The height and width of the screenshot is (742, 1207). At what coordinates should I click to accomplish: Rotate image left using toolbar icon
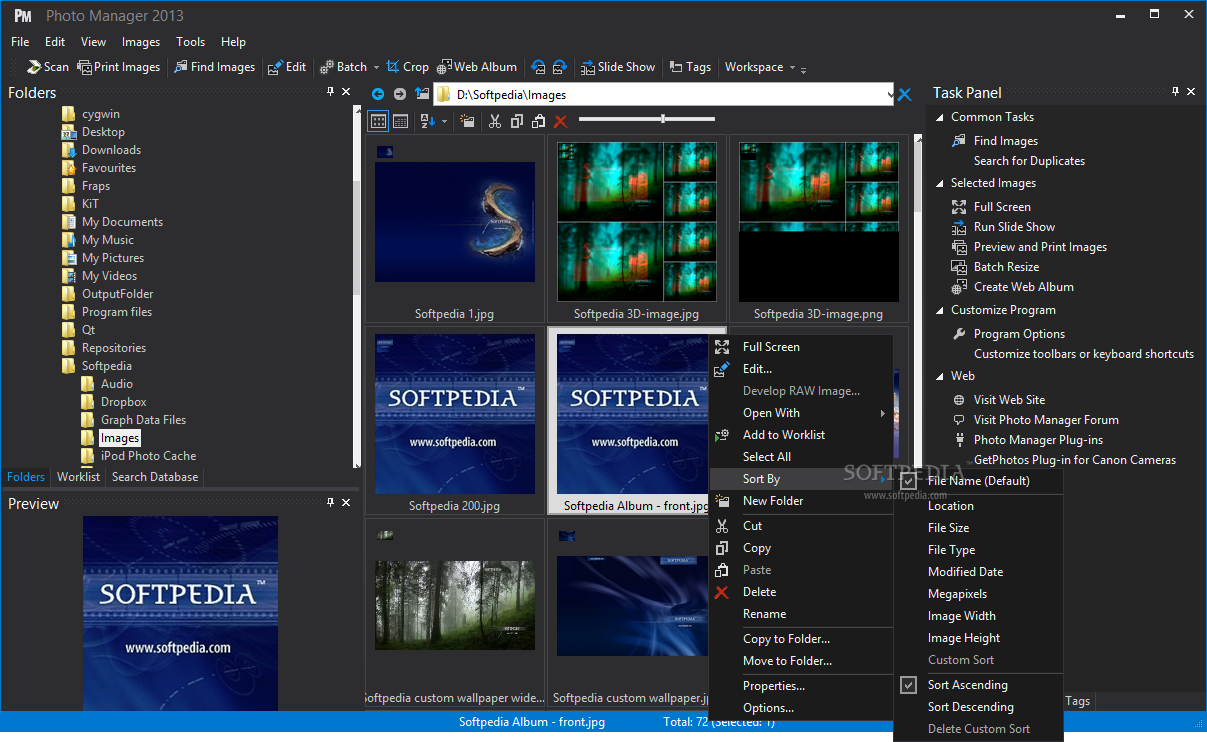point(539,67)
